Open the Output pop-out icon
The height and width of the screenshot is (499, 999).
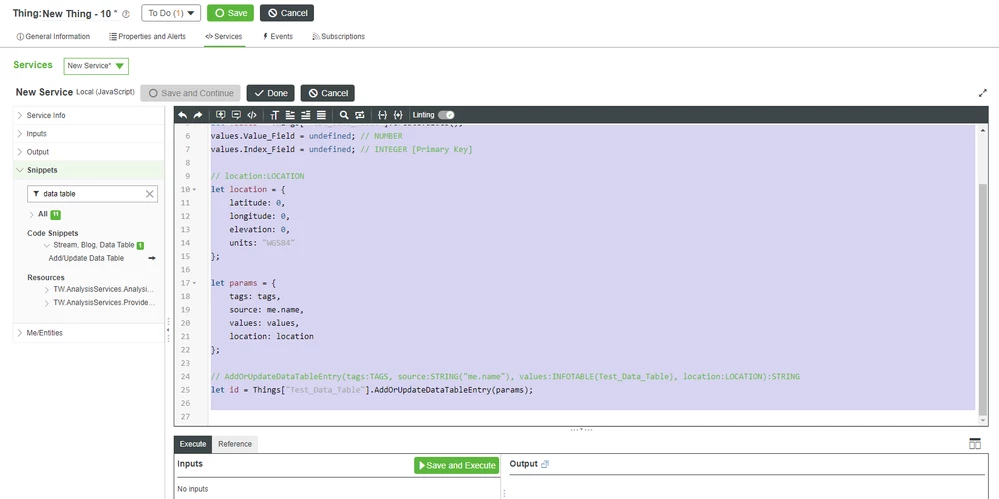click(545, 464)
